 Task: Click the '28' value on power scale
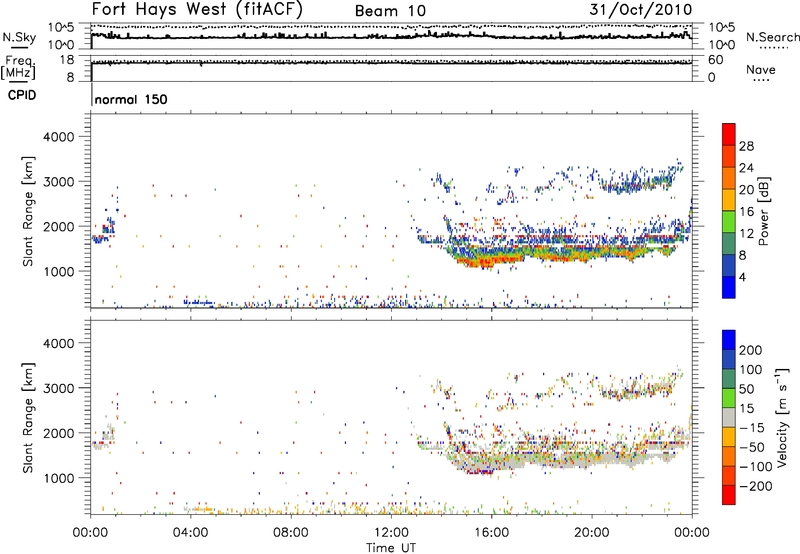click(x=746, y=146)
